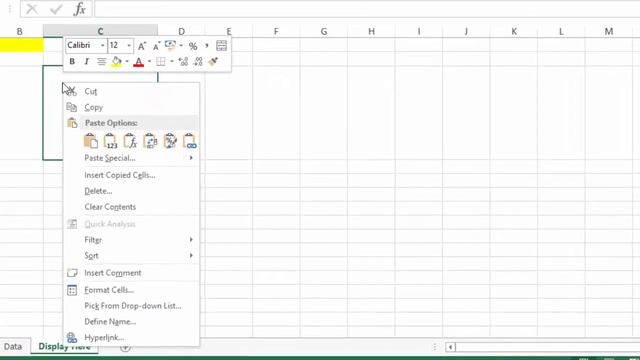Paste Values using the 123 icon

click(110, 141)
